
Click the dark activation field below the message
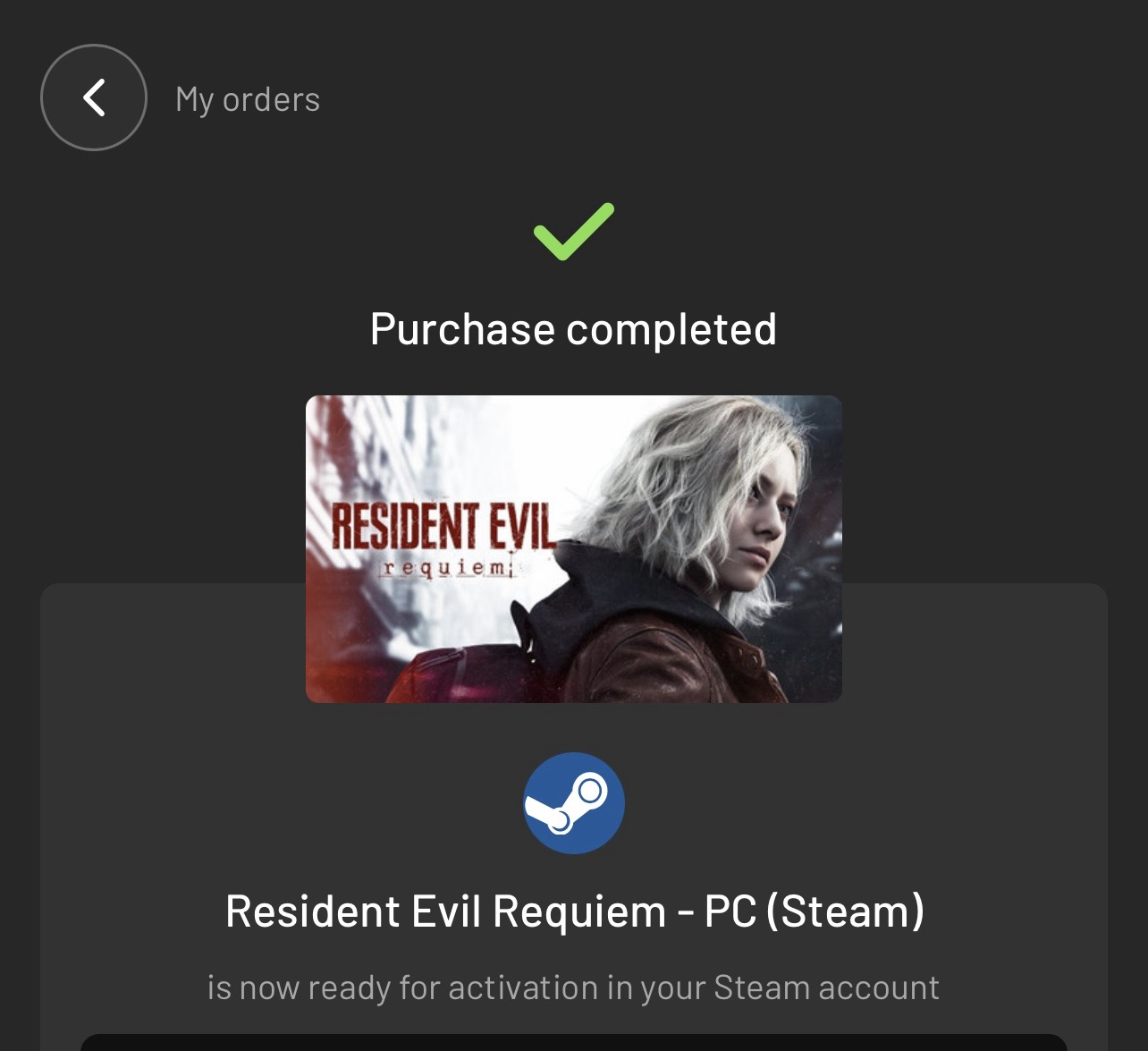(x=574, y=1043)
